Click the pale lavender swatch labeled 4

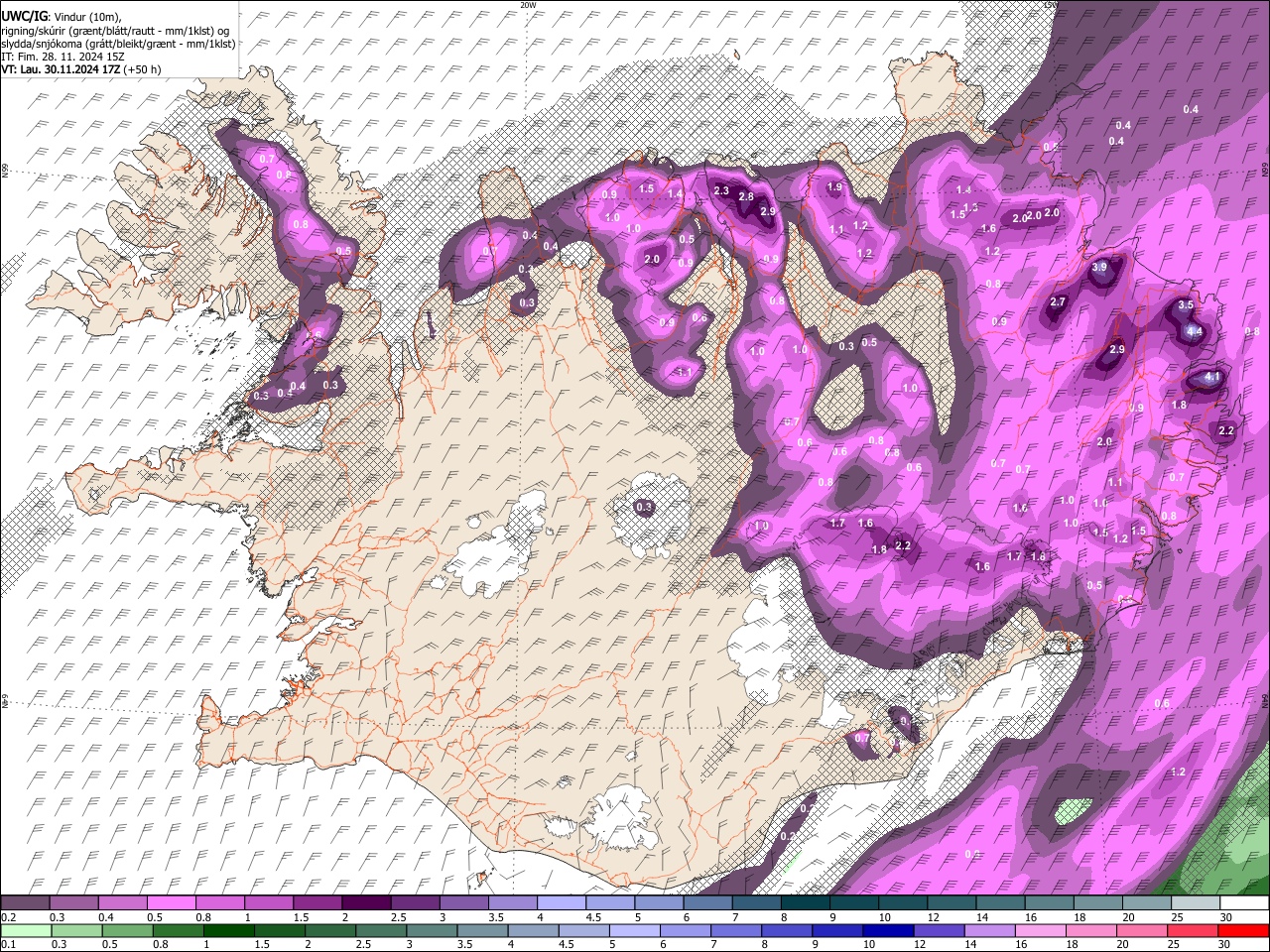pyautogui.click(x=562, y=903)
